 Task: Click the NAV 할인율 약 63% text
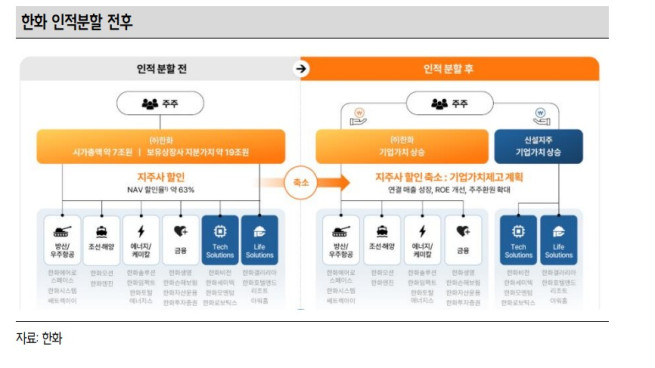(x=161, y=190)
